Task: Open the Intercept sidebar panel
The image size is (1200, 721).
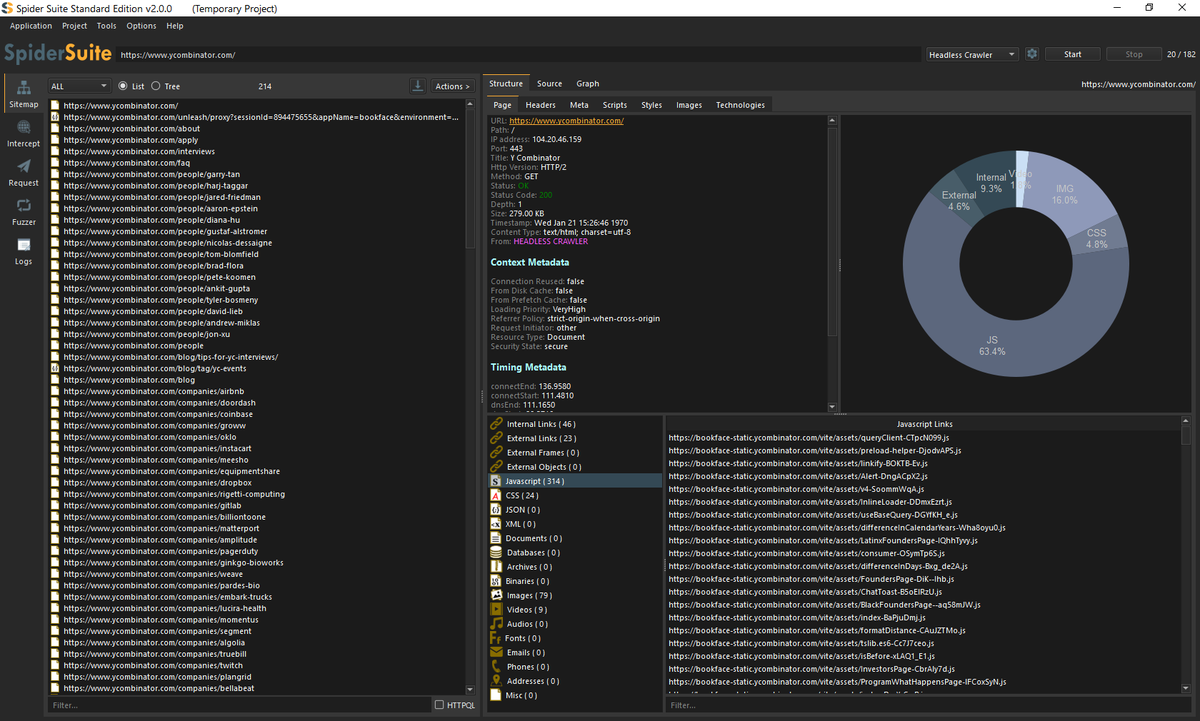Action: click(24, 134)
